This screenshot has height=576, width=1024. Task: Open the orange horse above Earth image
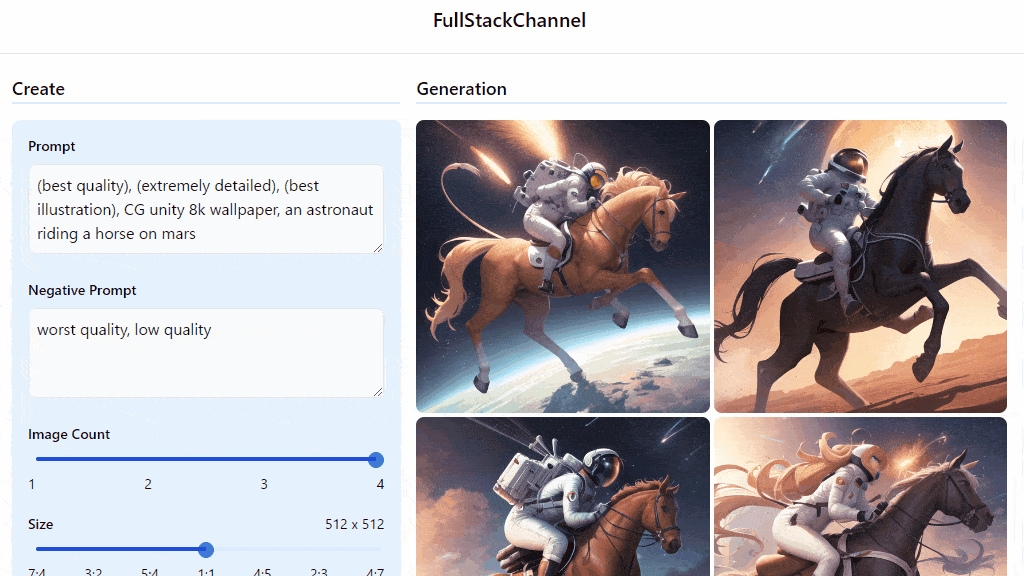click(x=563, y=266)
